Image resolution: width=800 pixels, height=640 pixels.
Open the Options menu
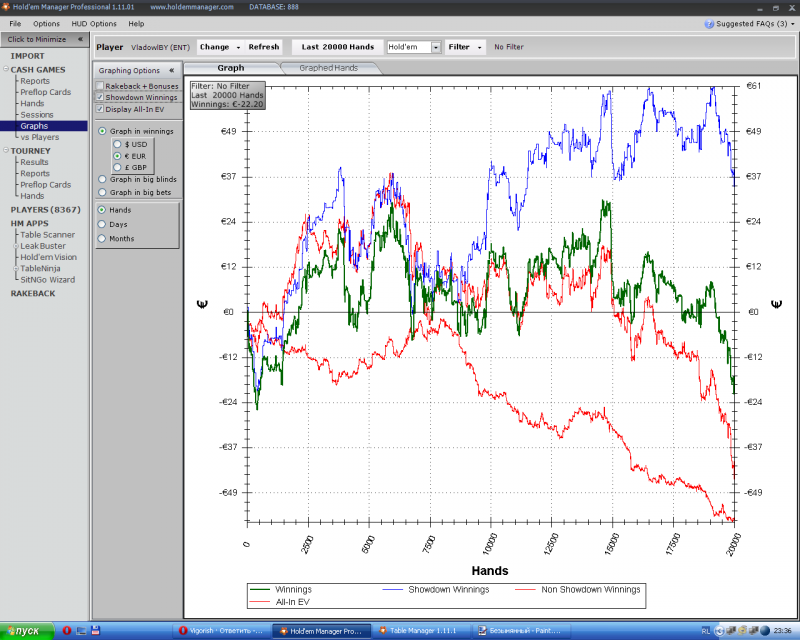tap(46, 23)
